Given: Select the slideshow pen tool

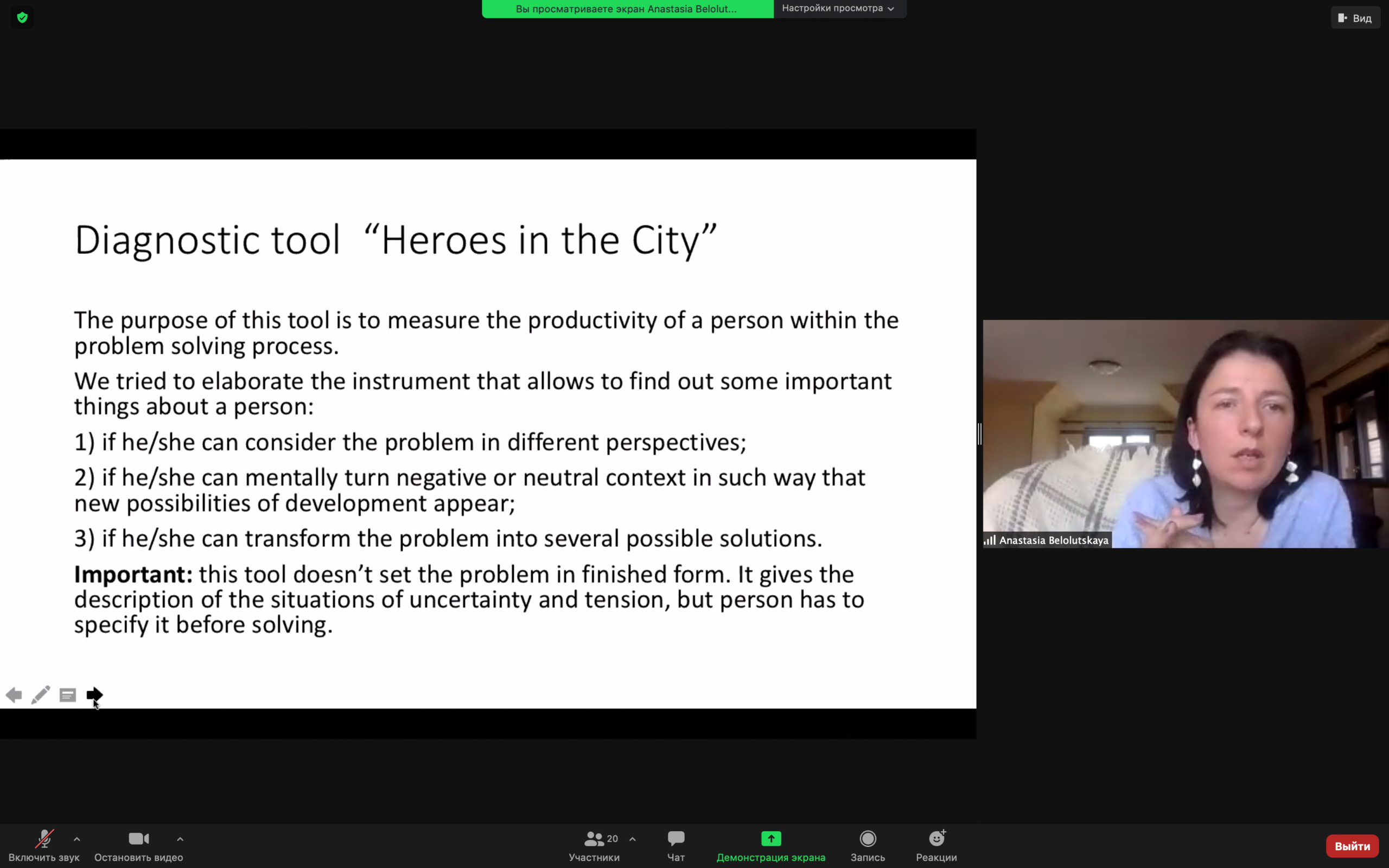Looking at the screenshot, I should (x=40, y=695).
